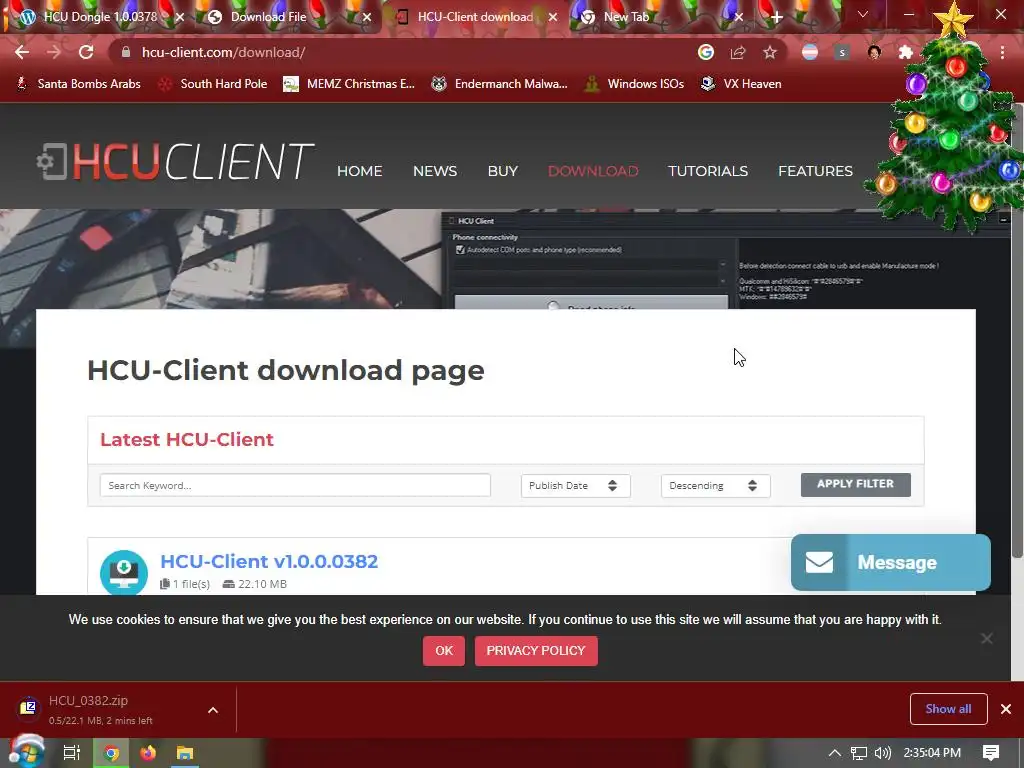Viewport: 1024px width, 768px height.
Task: Switch to the HCU Dongle 1.0.0378 tab
Action: click(100, 17)
